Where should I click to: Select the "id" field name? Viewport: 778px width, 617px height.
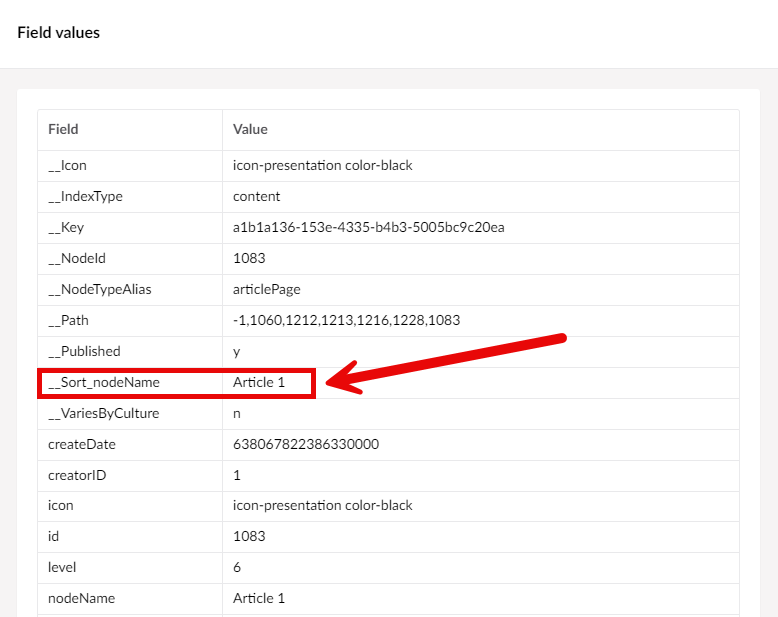(54, 537)
